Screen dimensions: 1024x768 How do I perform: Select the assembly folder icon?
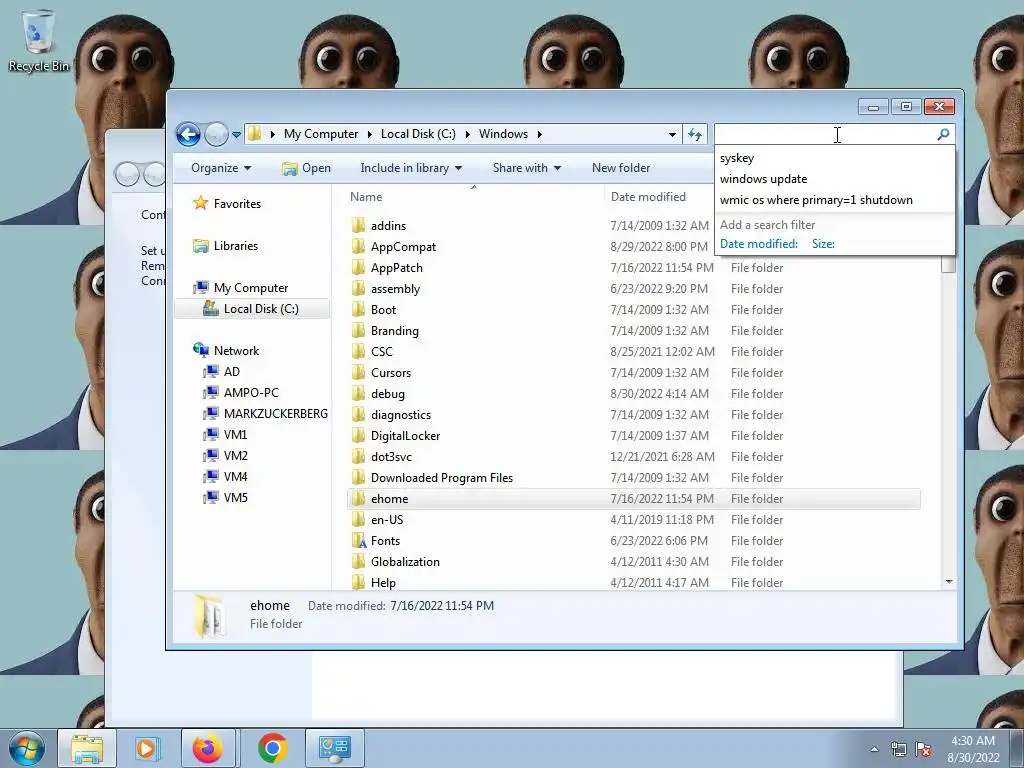(x=358, y=288)
